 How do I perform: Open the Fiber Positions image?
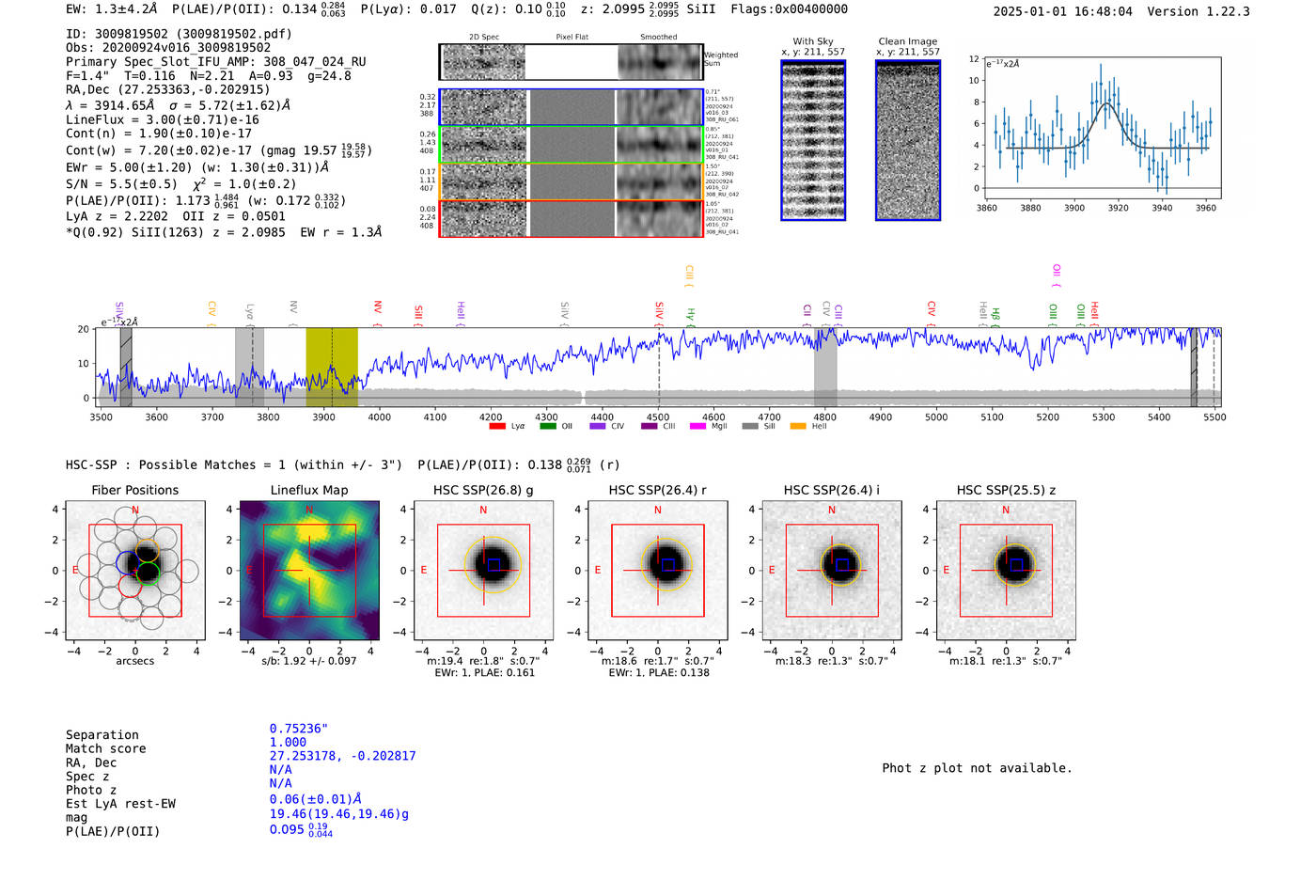(135, 571)
